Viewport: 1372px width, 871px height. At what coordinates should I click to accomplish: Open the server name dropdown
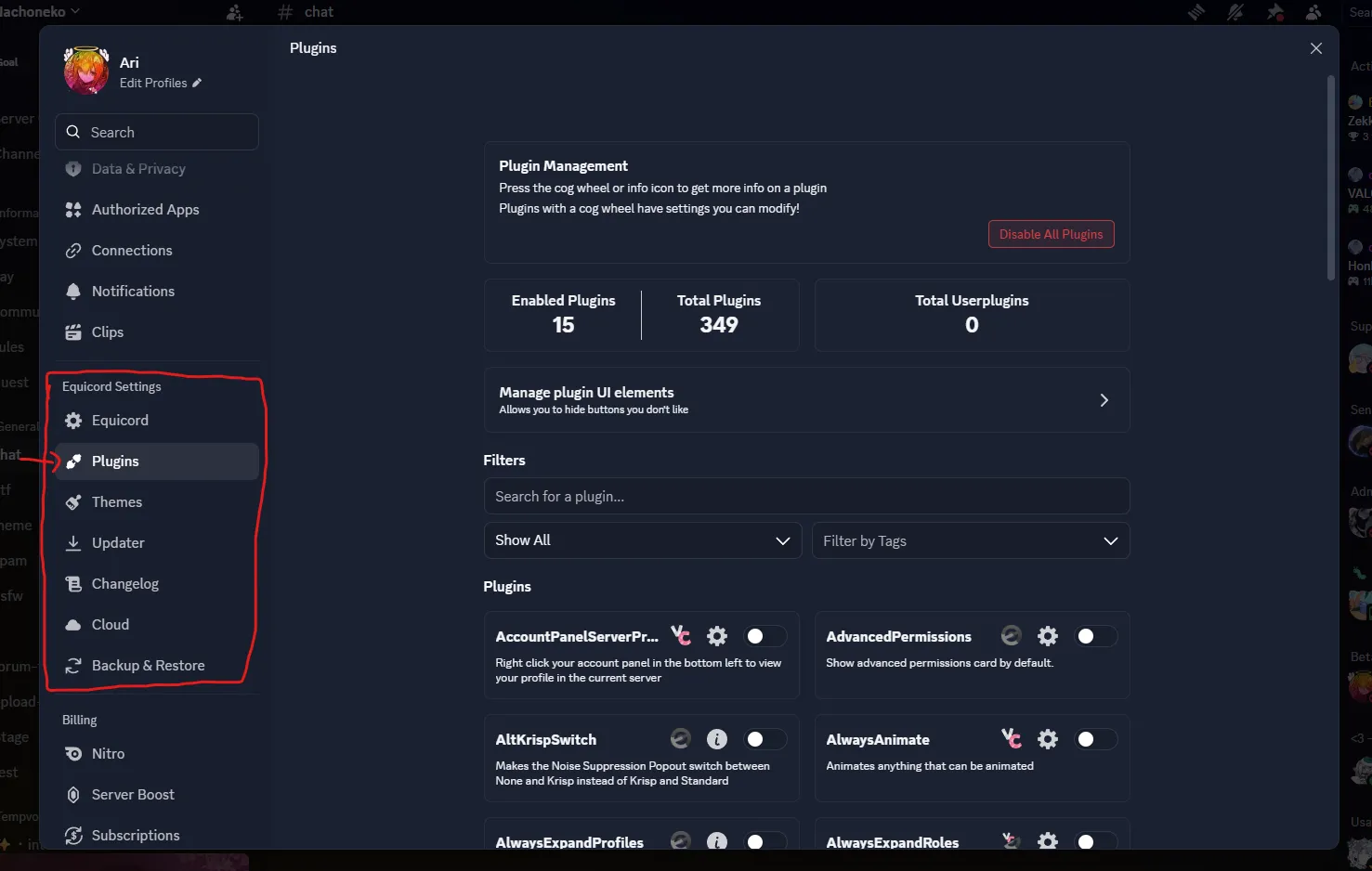tap(40, 11)
